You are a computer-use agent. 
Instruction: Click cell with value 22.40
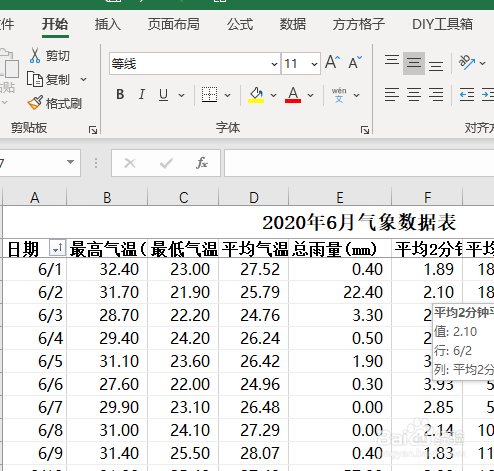340,292
